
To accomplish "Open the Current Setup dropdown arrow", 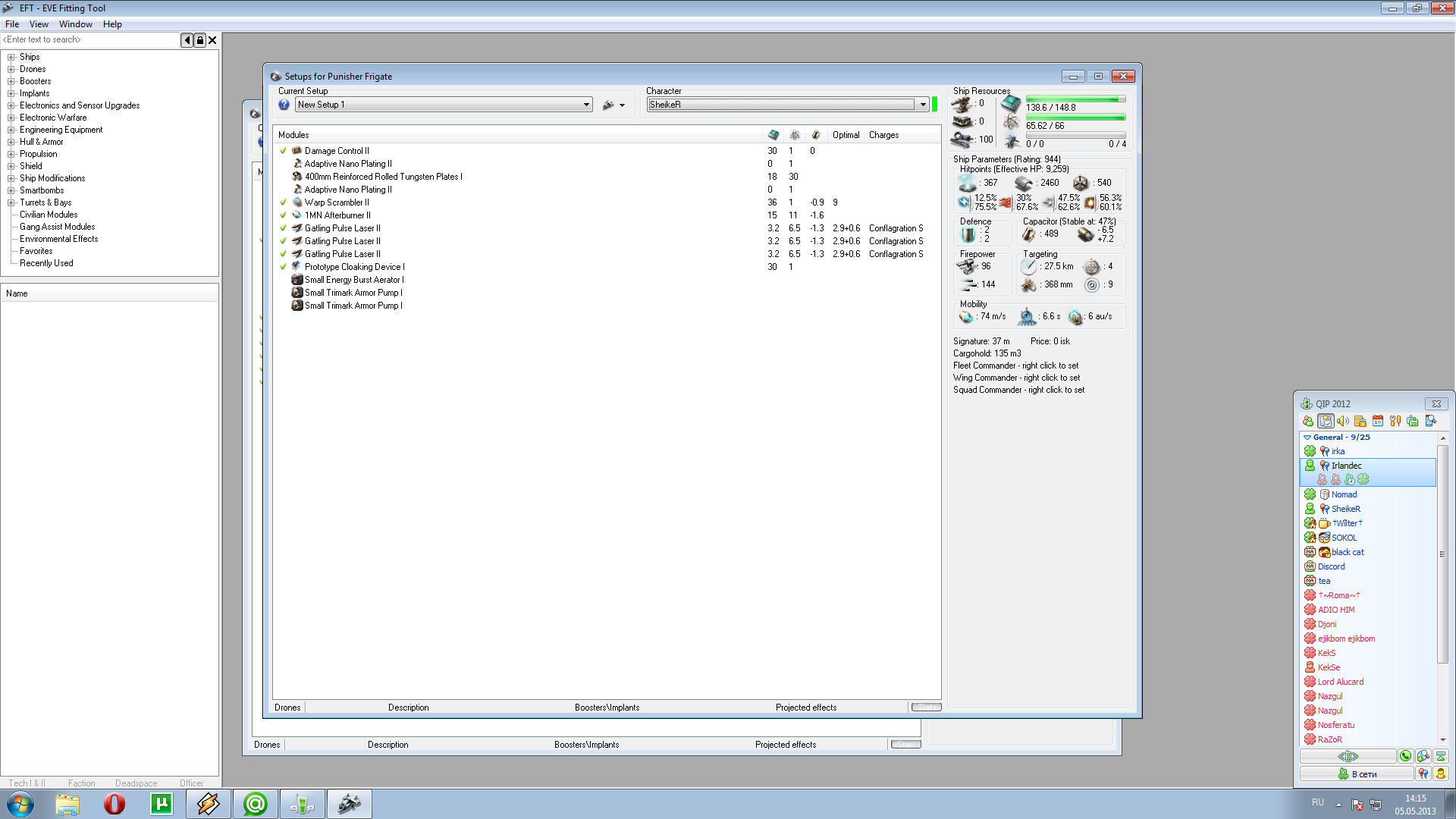I will [x=586, y=105].
